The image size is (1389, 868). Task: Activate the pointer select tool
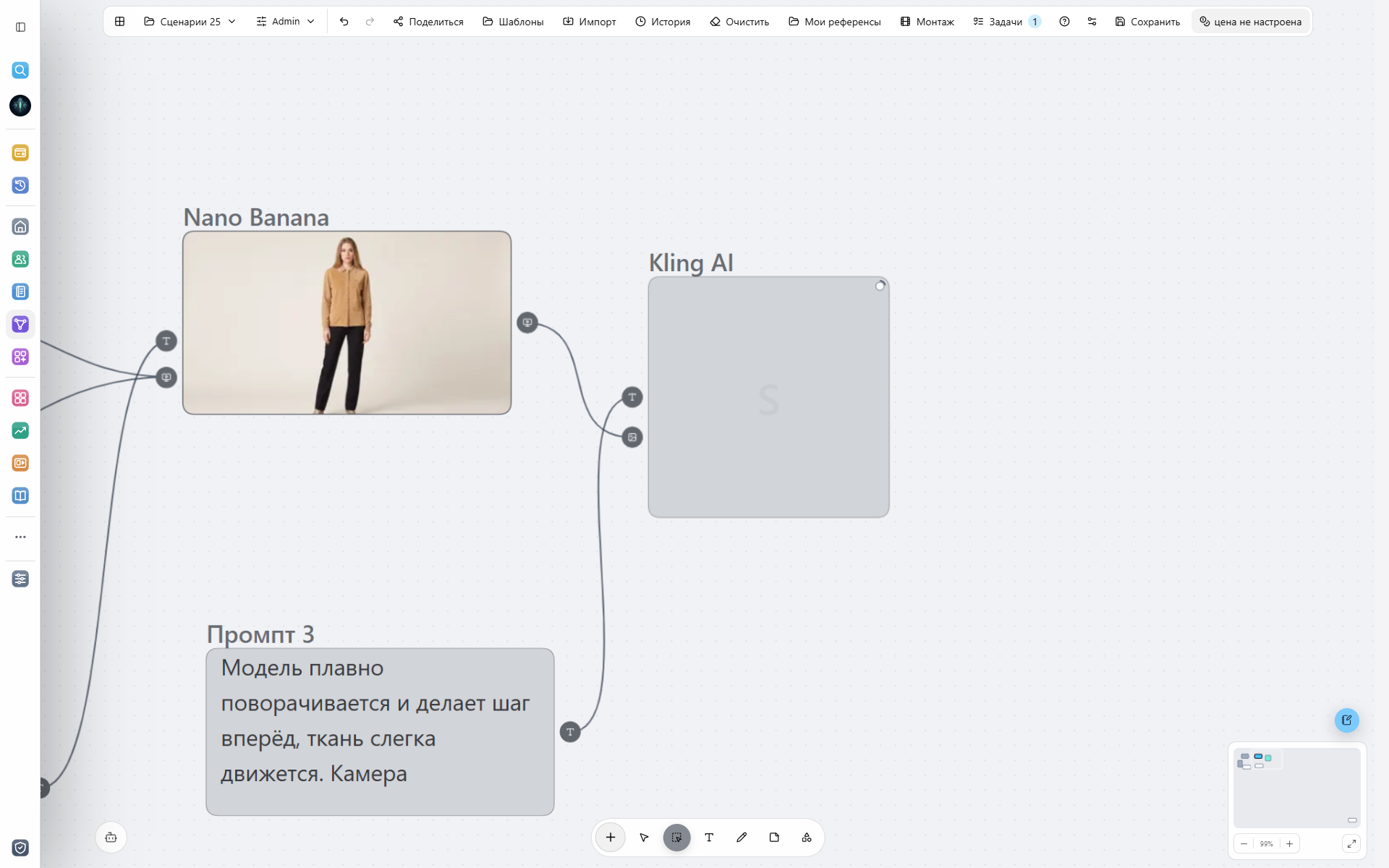coord(644,837)
